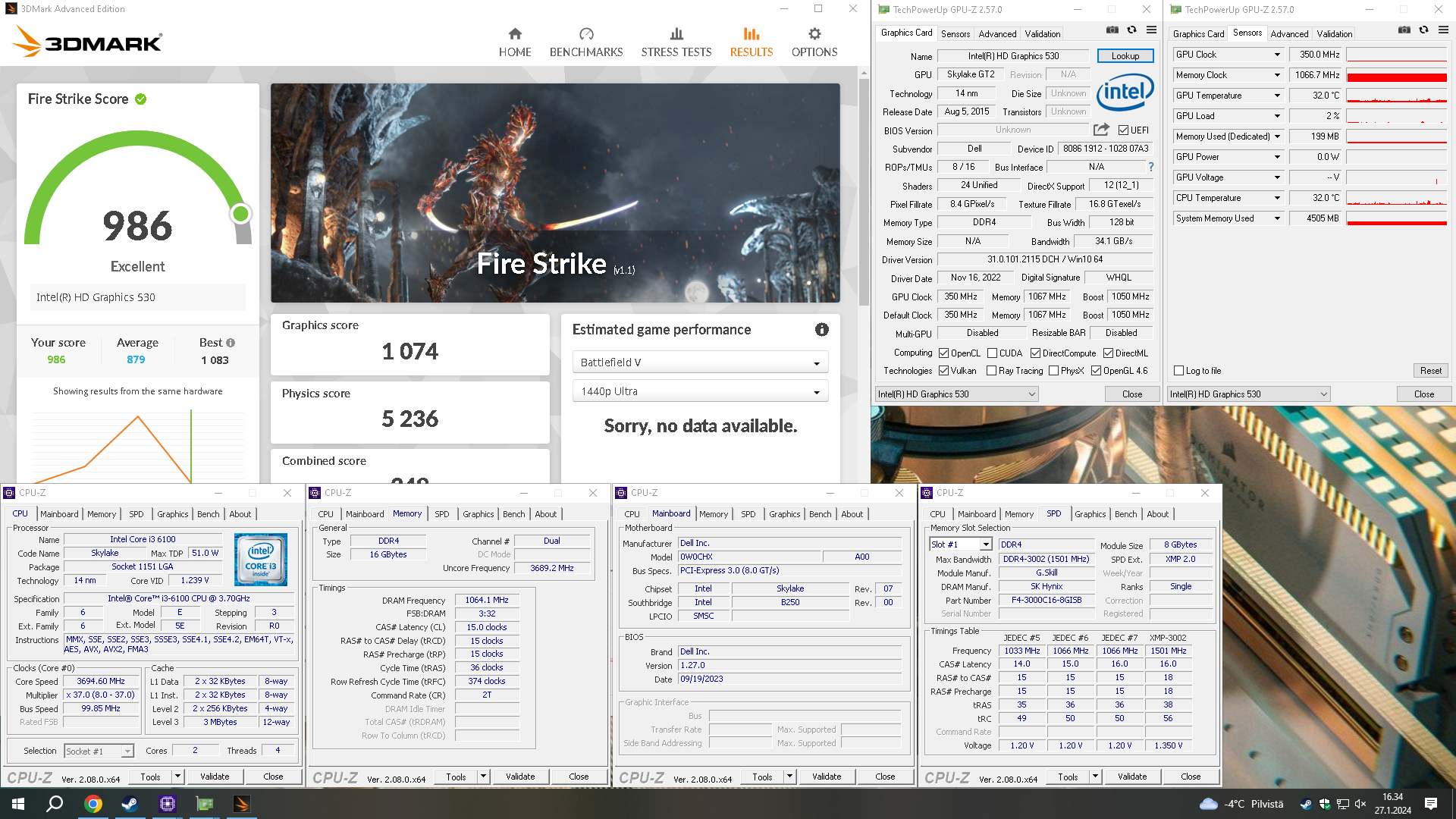Viewport: 1456px width, 819px height.
Task: Click Bus Interface question mark in GPU-Z
Action: click(x=1150, y=167)
